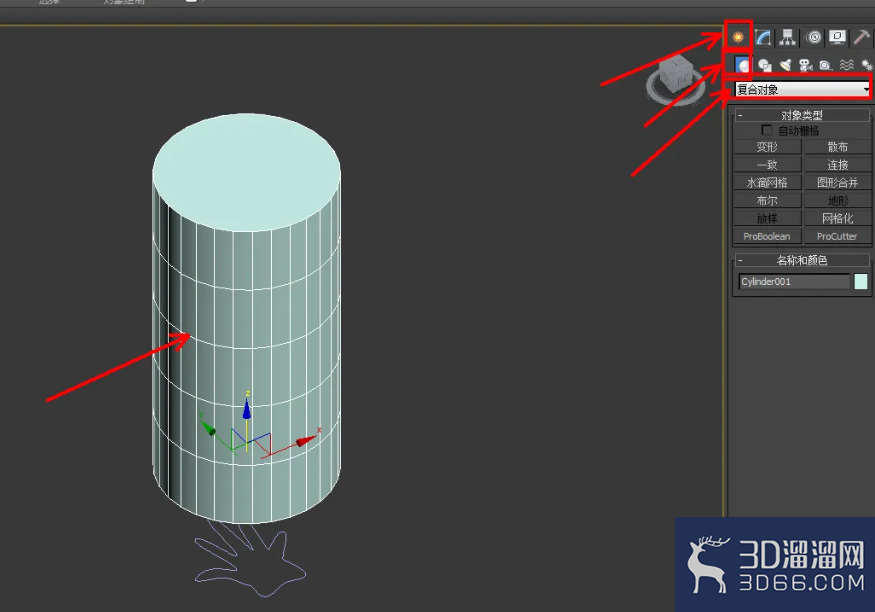This screenshot has height=612, width=875.
Task: Open the Hierarchy panel tab
Action: pos(787,37)
